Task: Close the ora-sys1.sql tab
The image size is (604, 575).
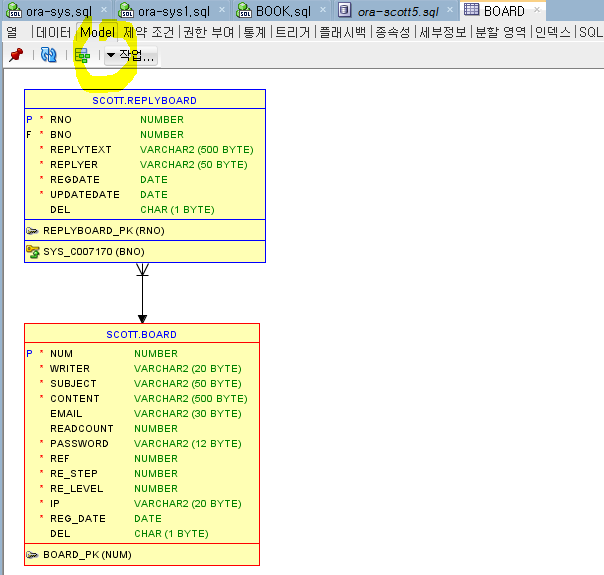Action: coord(222,10)
